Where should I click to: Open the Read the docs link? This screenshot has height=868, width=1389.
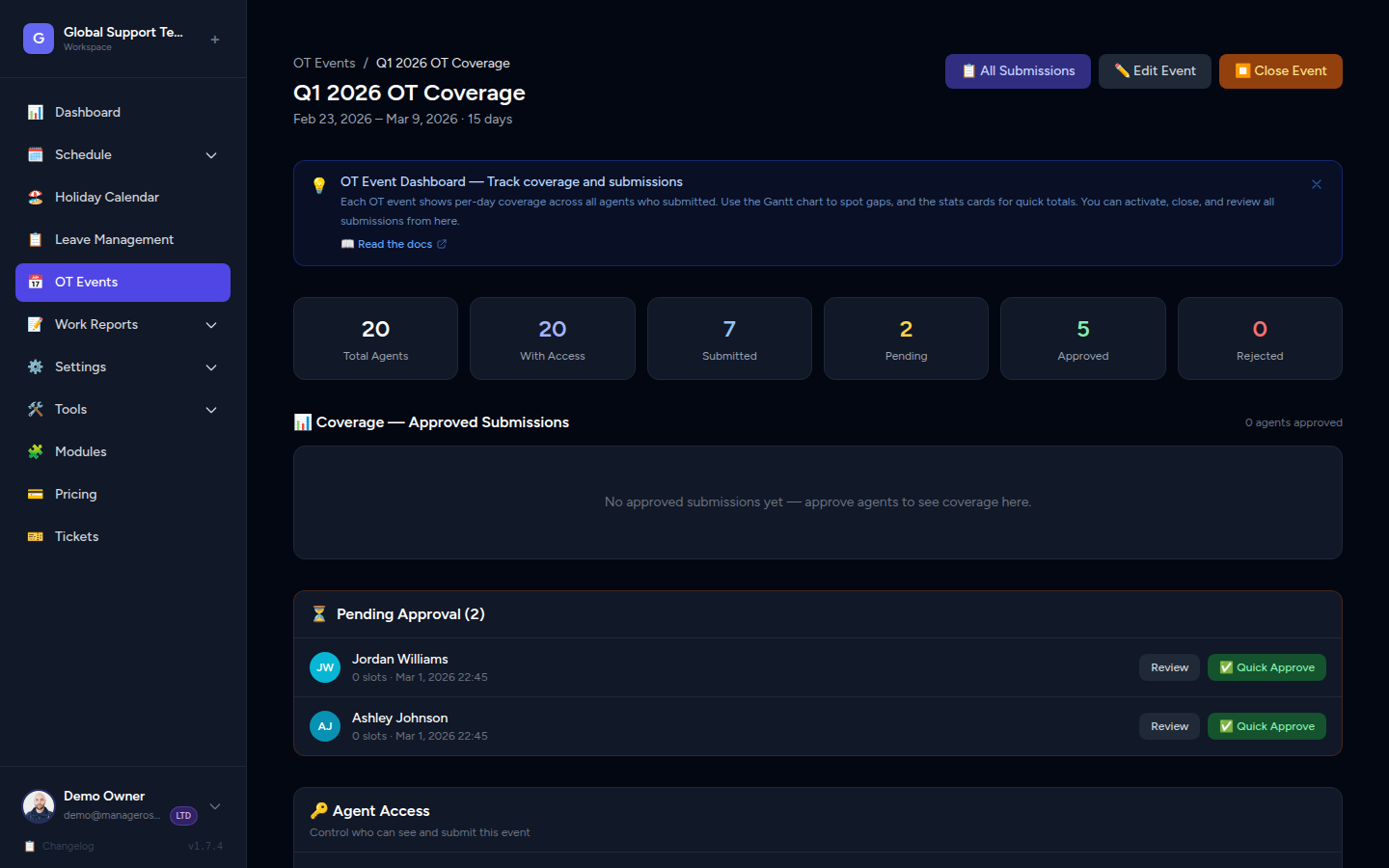(x=395, y=244)
